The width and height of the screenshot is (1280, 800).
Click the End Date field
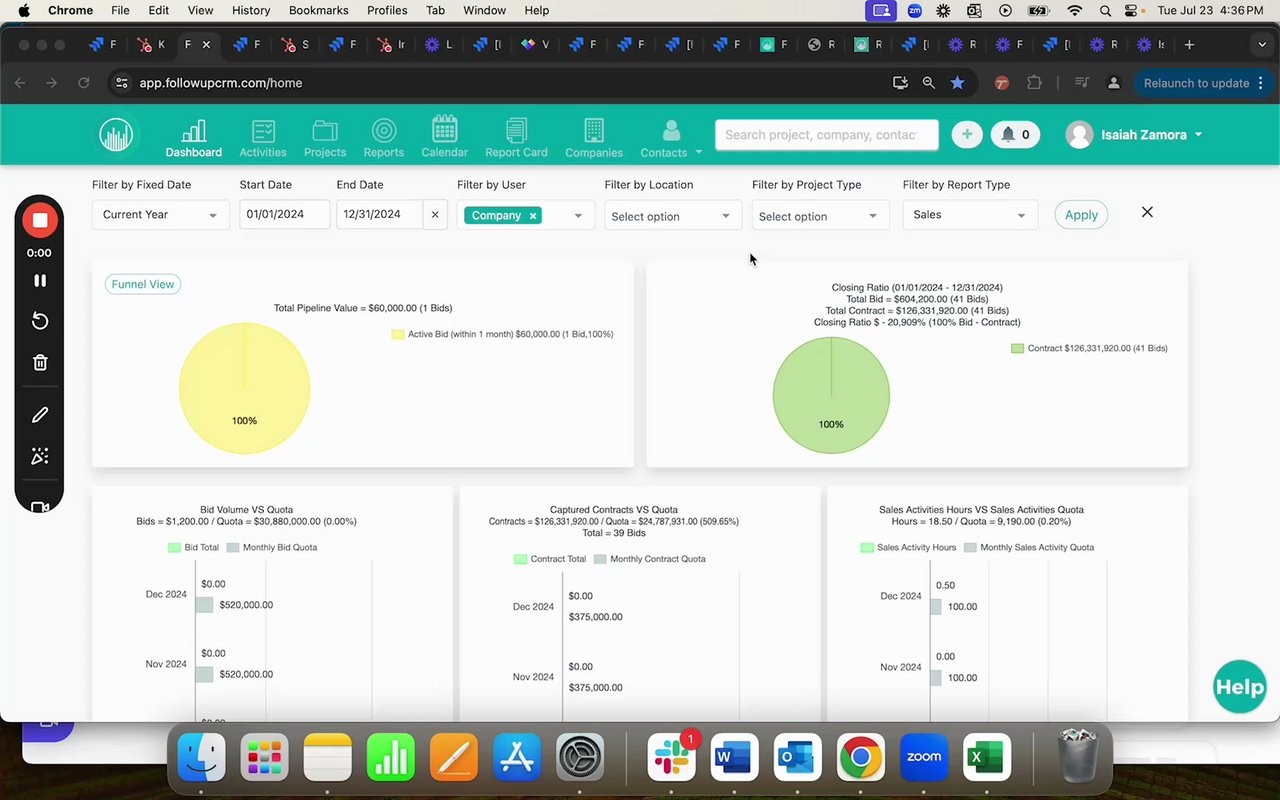point(379,214)
